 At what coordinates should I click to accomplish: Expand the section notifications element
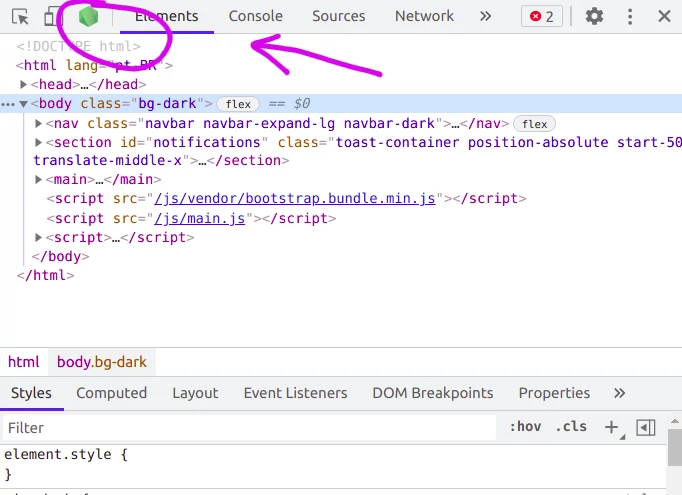click(38, 142)
